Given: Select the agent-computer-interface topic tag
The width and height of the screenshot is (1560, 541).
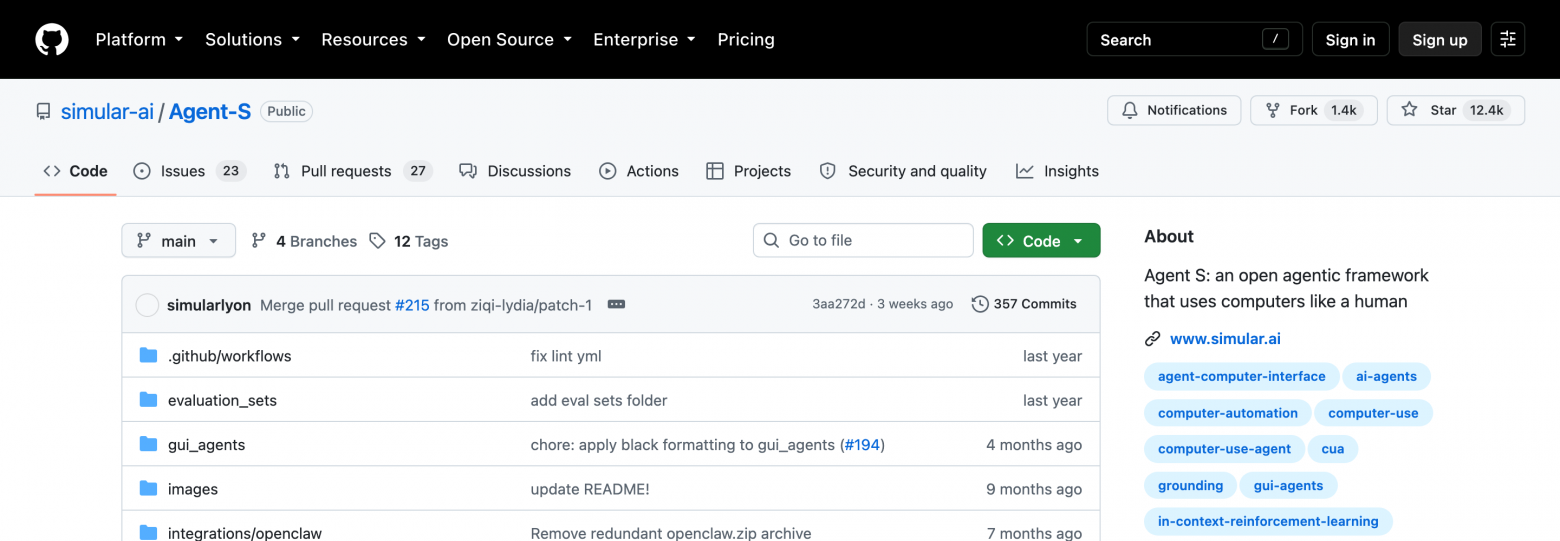Looking at the screenshot, I should pos(1241,377).
